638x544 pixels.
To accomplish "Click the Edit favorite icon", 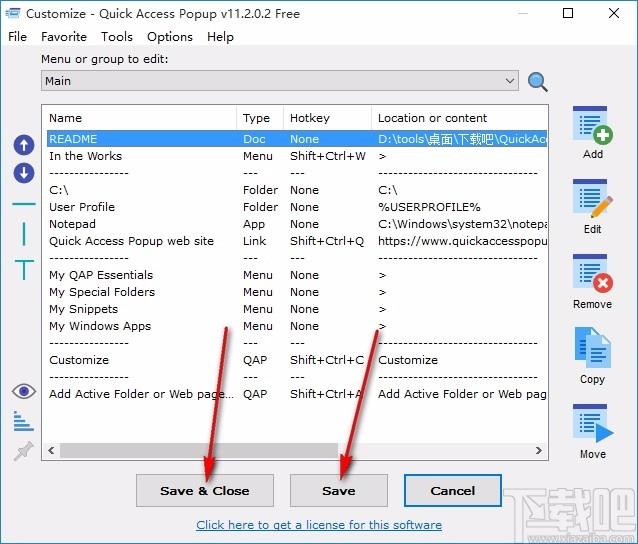I will (x=593, y=199).
